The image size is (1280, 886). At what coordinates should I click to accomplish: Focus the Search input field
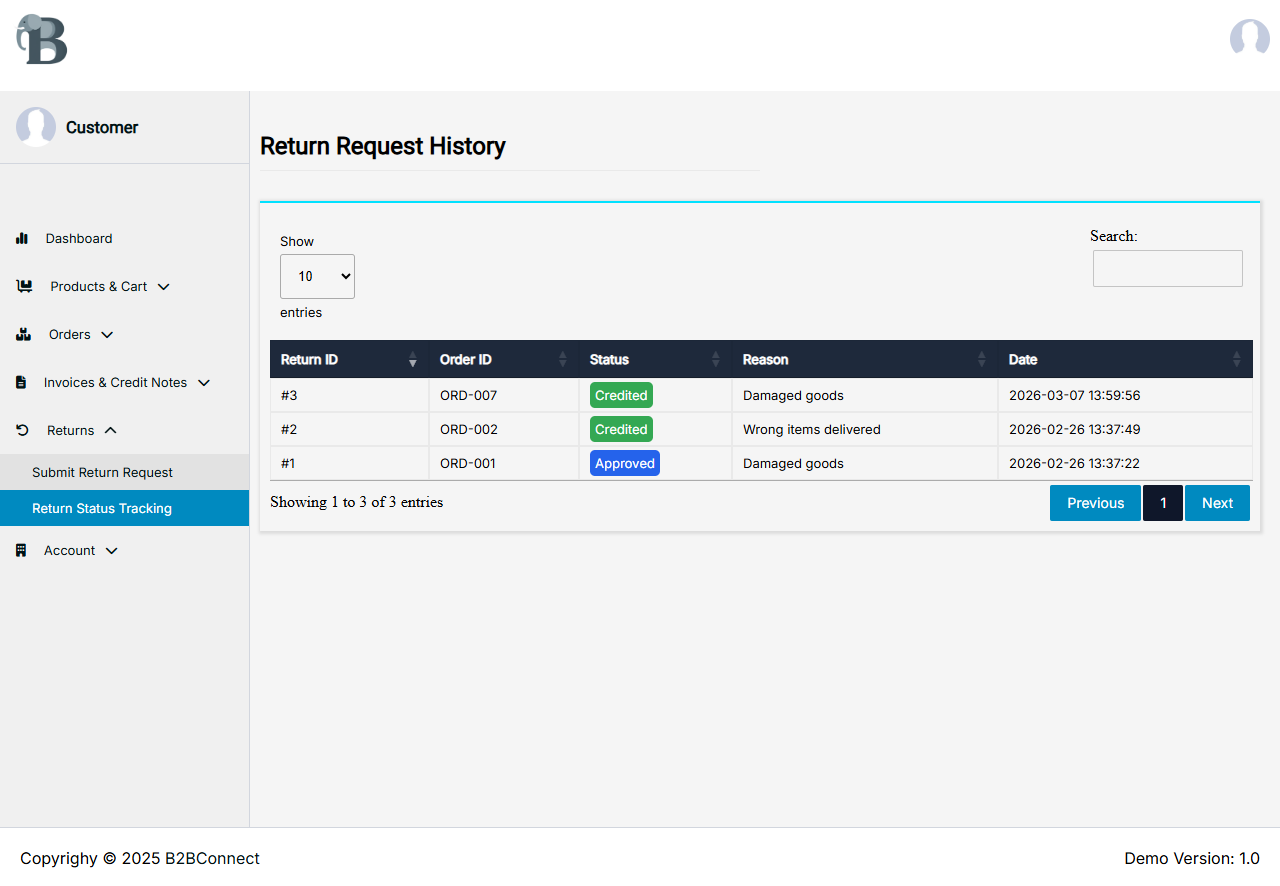pos(1167,268)
